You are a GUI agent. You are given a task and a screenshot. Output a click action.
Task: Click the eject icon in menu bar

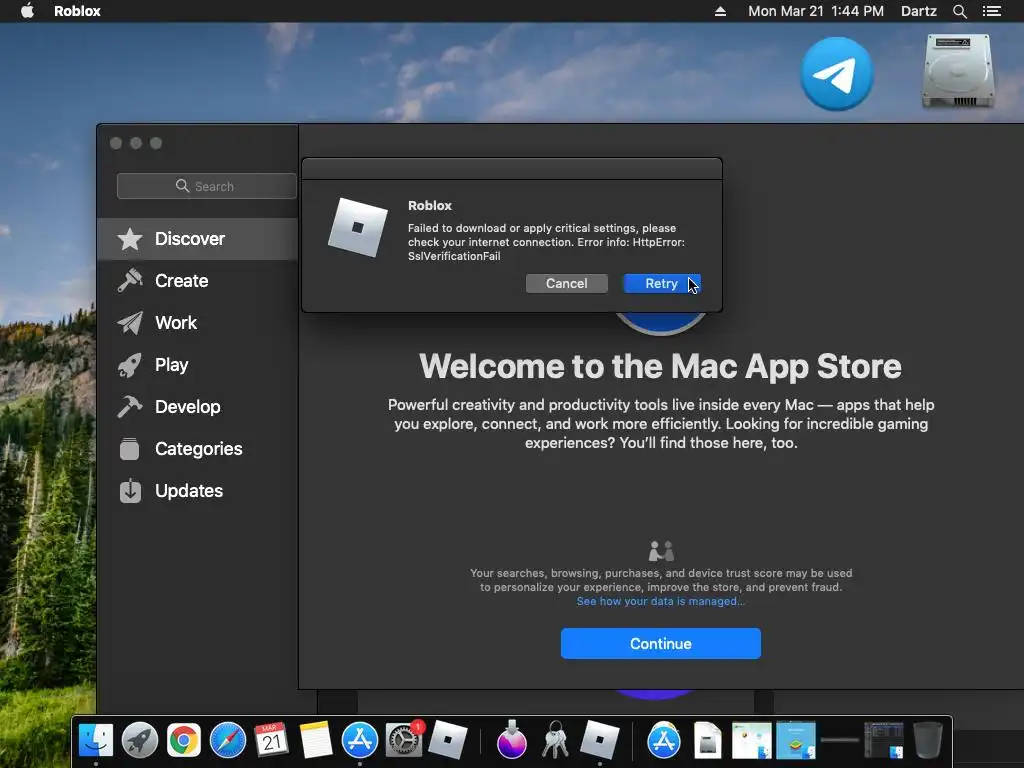pos(720,11)
